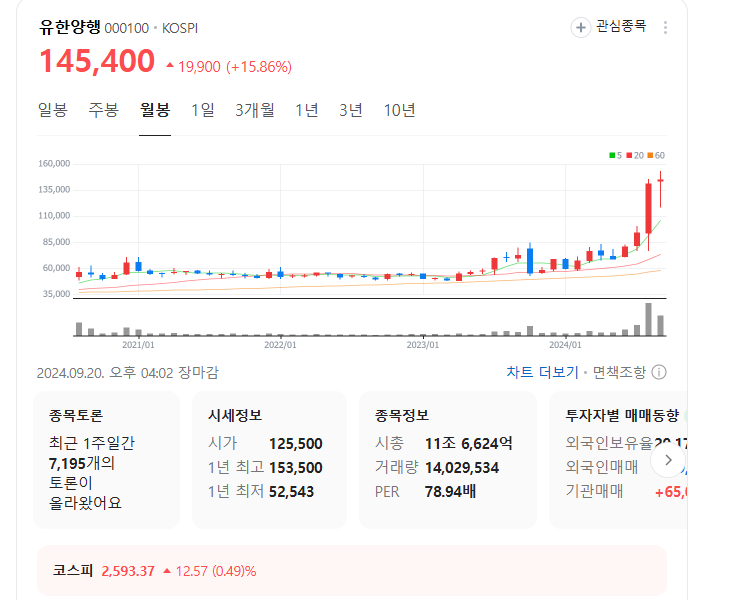Click the 2023/01 x-axis date label

(x=423, y=345)
